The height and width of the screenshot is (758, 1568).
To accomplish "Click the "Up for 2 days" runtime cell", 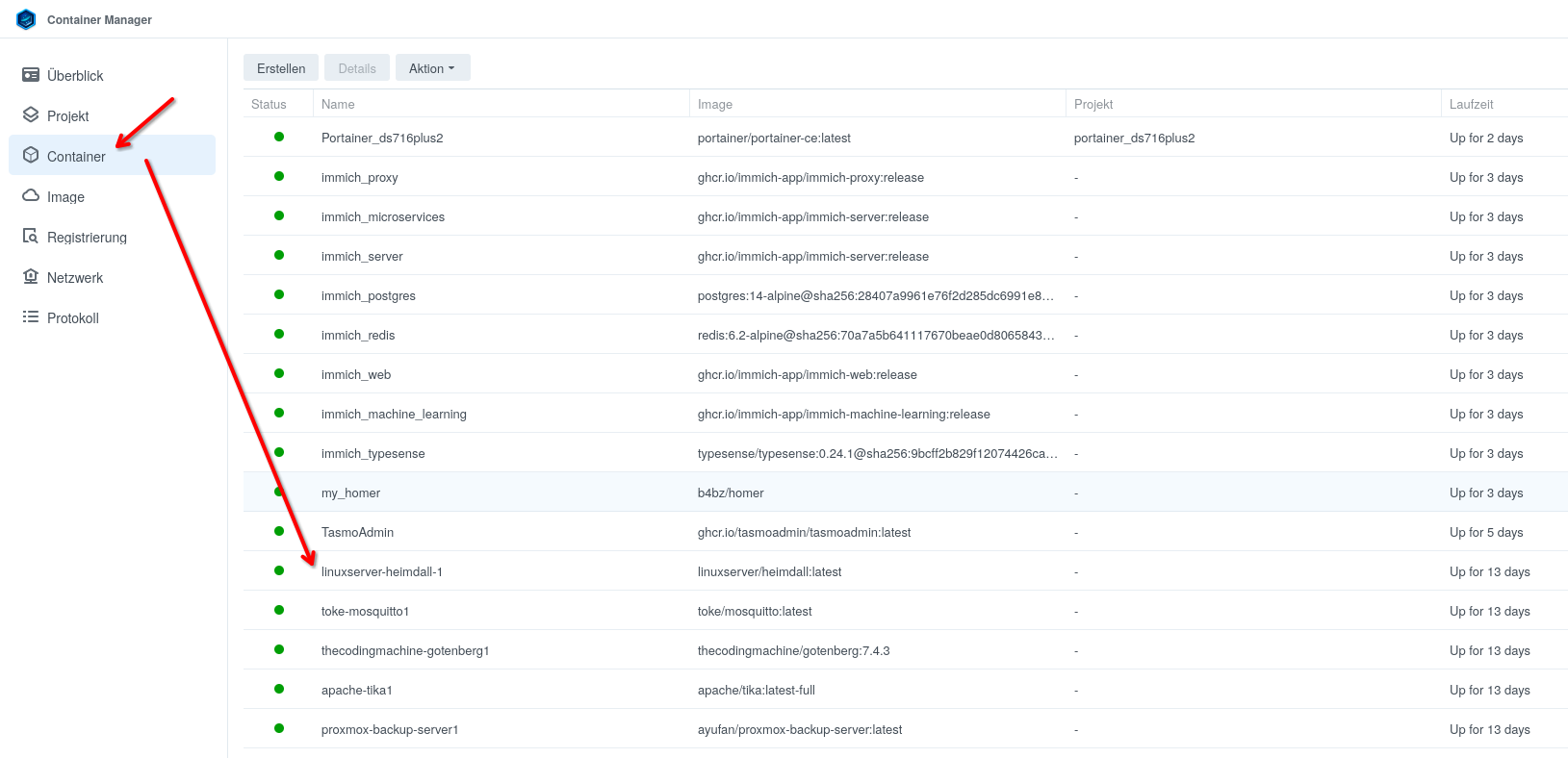I will (x=1486, y=138).
